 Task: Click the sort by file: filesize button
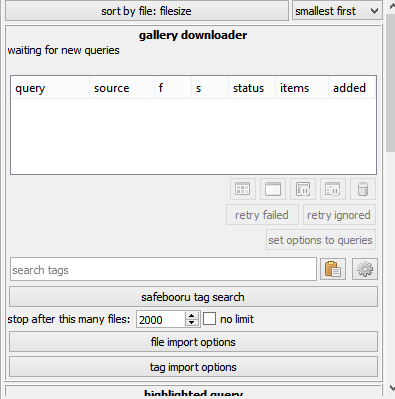[147, 11]
